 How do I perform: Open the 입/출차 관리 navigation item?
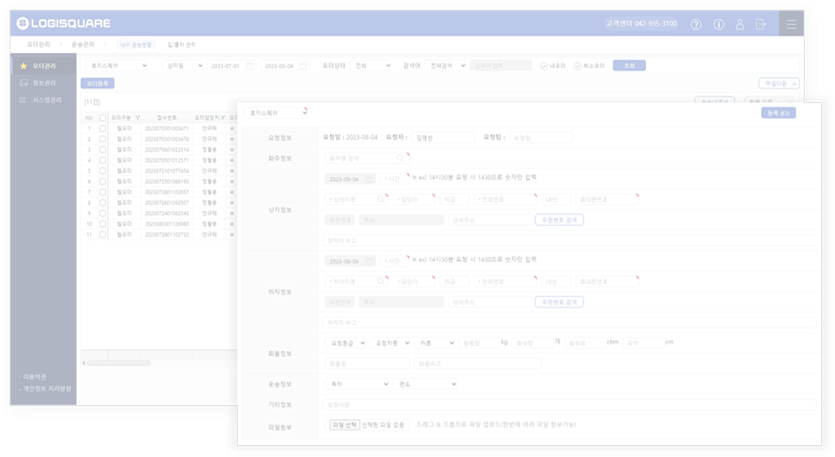(x=182, y=45)
